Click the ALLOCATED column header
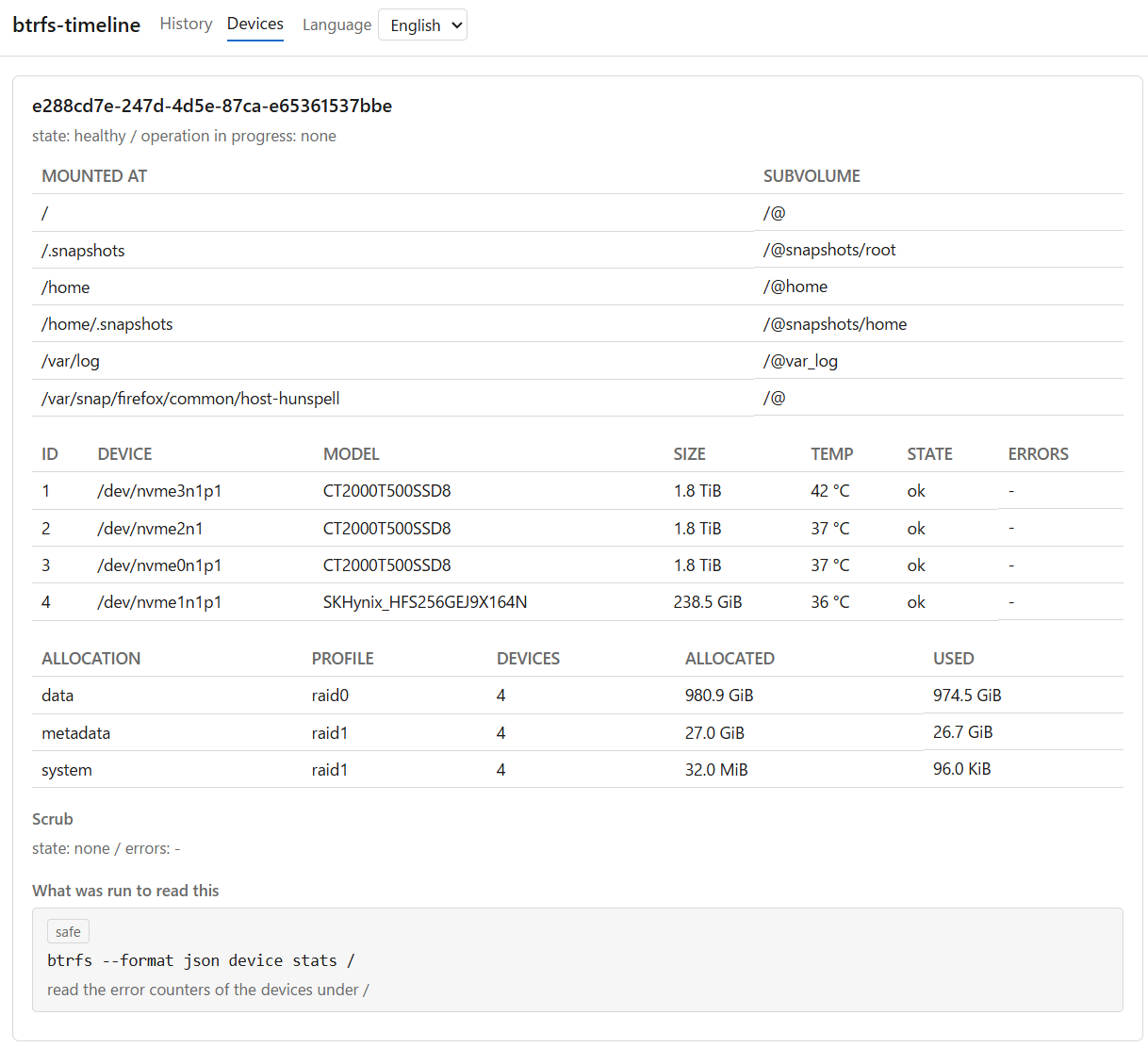The width and height of the screenshot is (1148, 1048). click(730, 659)
